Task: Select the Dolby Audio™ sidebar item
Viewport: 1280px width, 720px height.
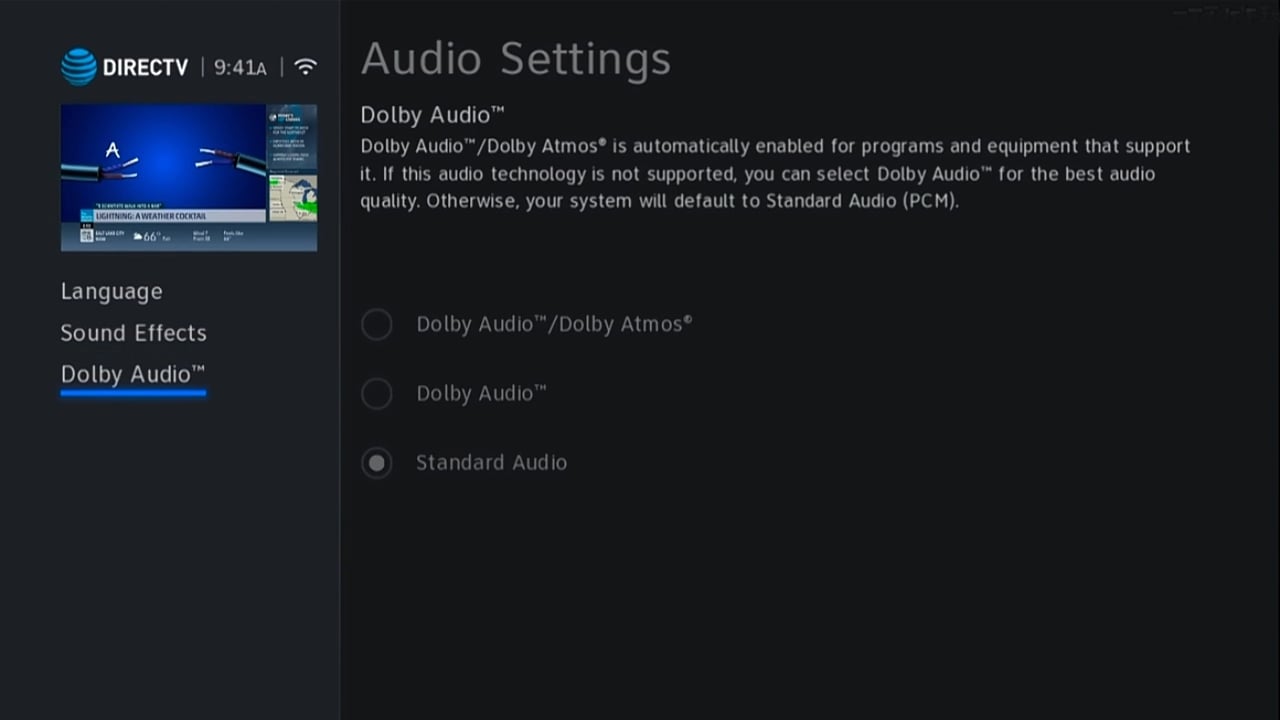Action: coord(133,374)
